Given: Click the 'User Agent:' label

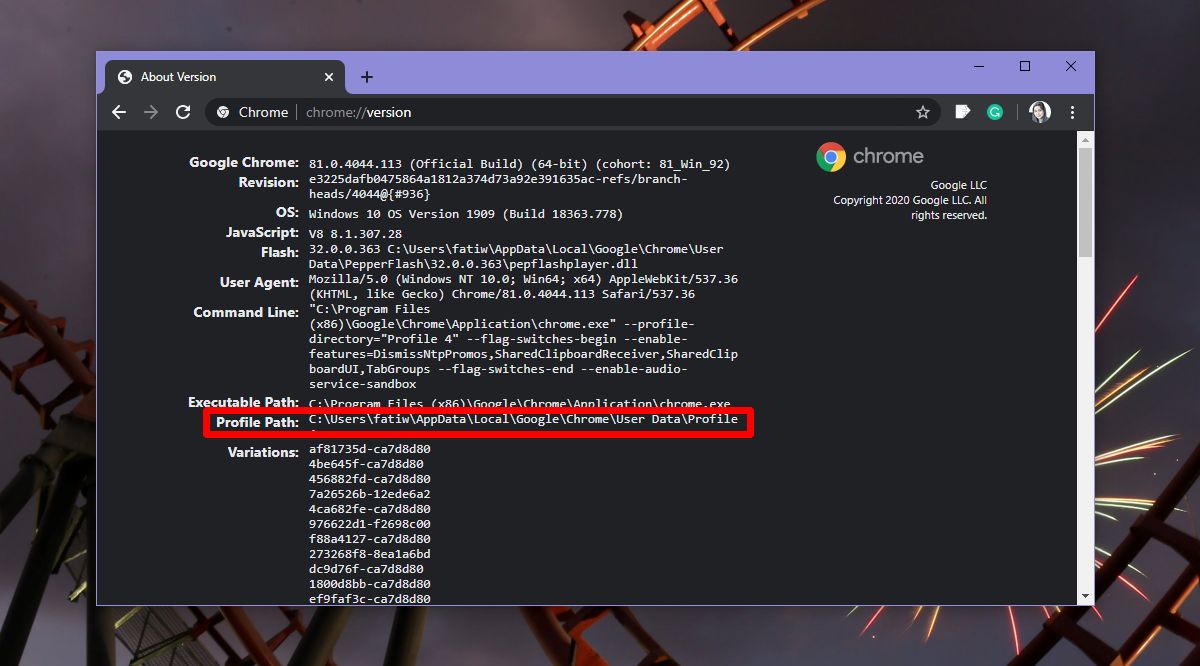Looking at the screenshot, I should coord(259,283).
